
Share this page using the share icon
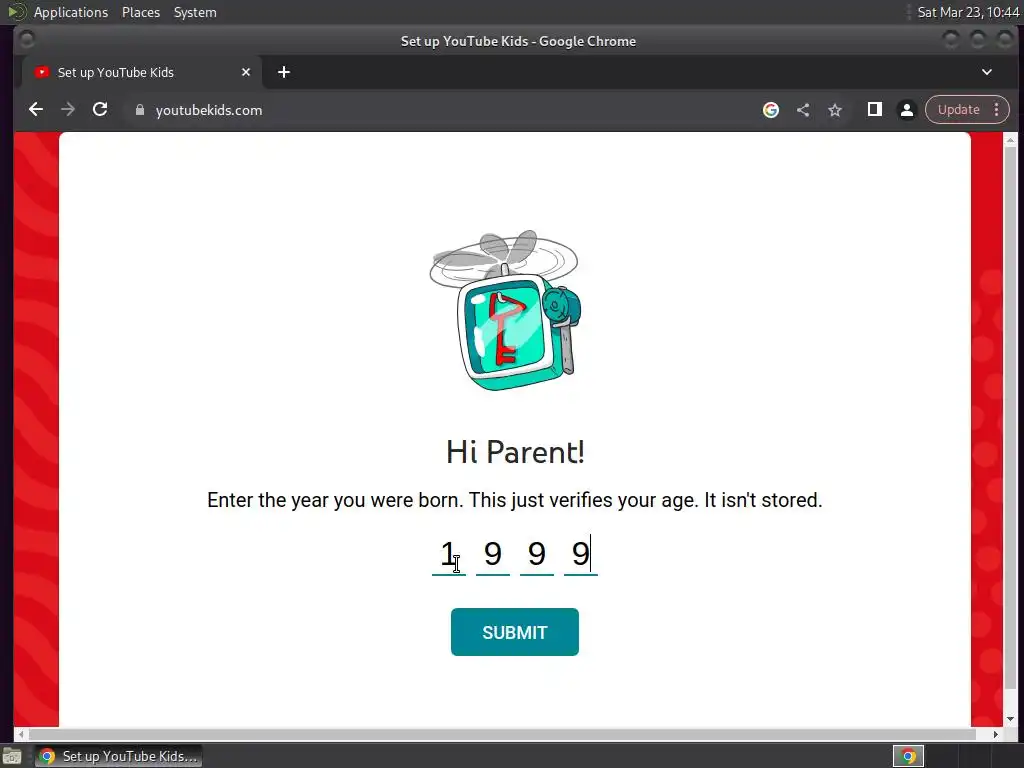pyautogui.click(x=803, y=110)
